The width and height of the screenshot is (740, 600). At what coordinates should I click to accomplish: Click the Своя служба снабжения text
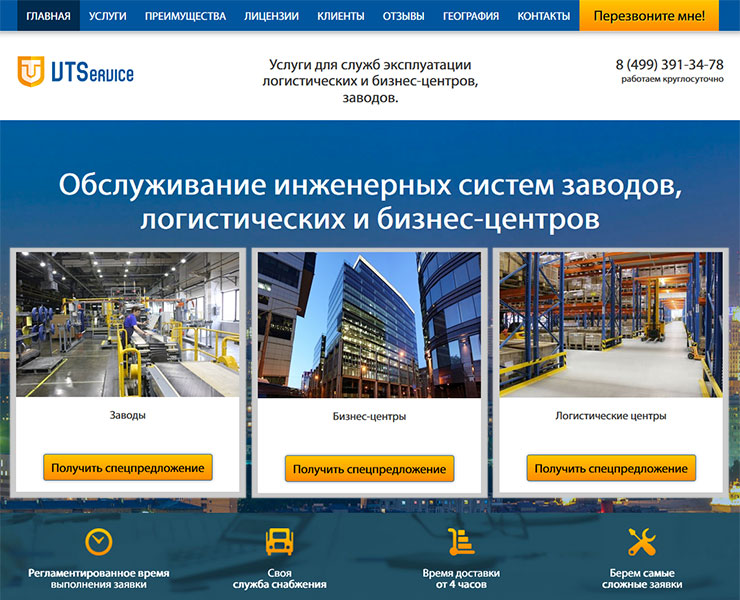coord(279,579)
